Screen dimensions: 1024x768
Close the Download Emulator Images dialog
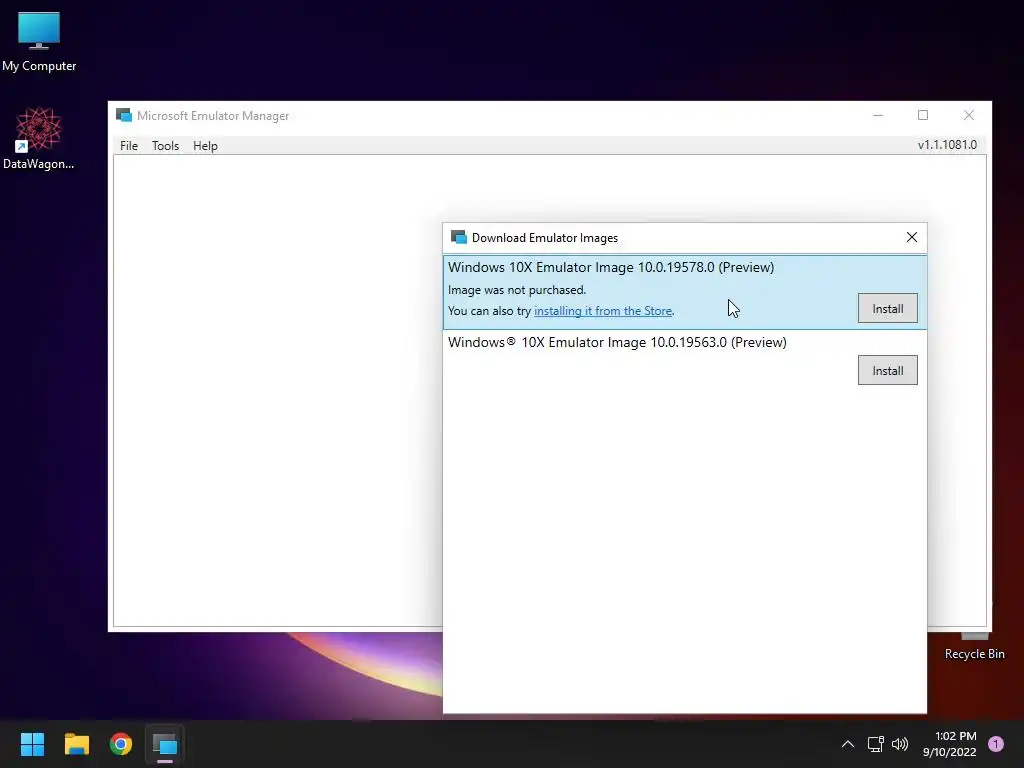point(912,238)
